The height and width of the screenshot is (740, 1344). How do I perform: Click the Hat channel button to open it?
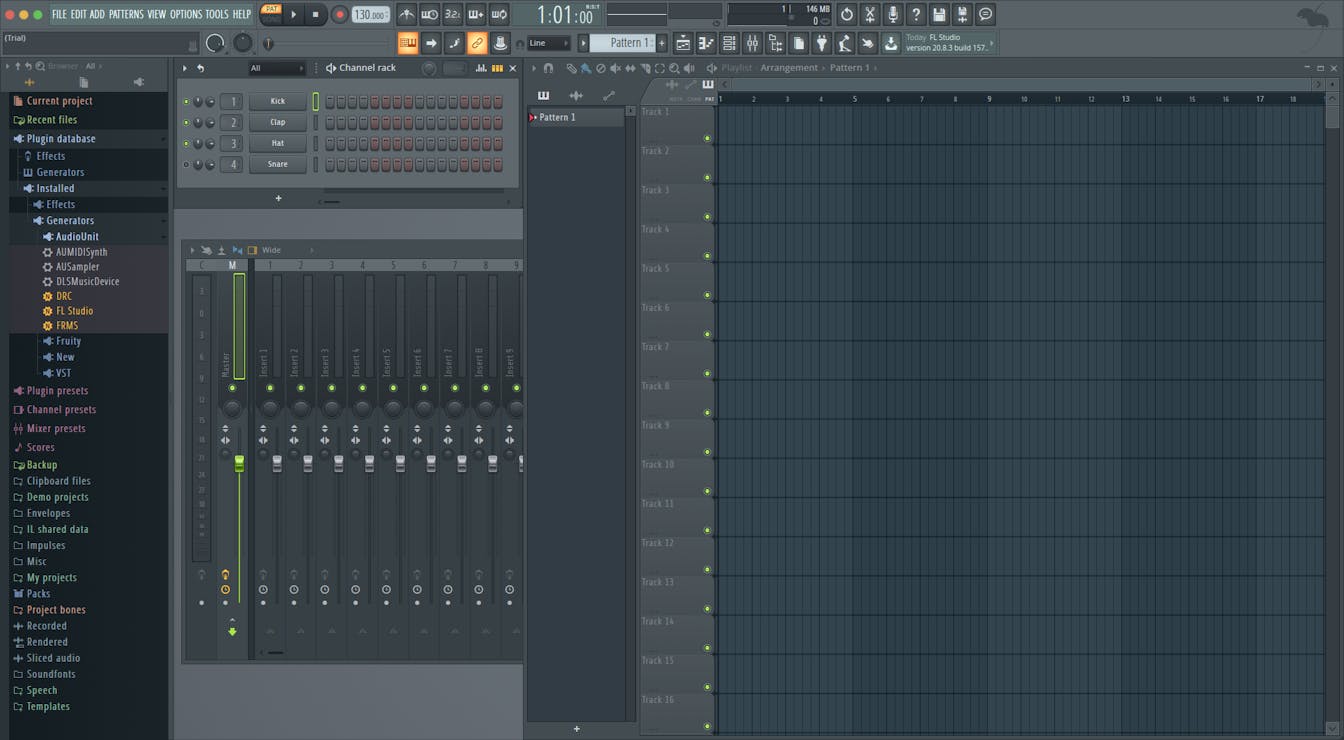click(x=278, y=143)
